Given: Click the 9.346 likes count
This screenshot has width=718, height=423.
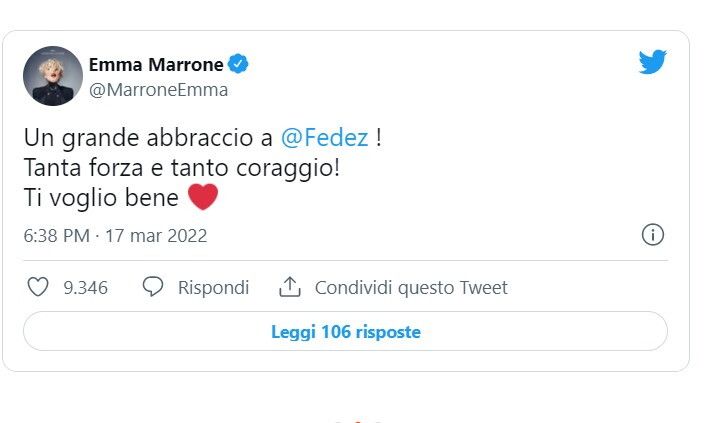Looking at the screenshot, I should click(85, 288).
